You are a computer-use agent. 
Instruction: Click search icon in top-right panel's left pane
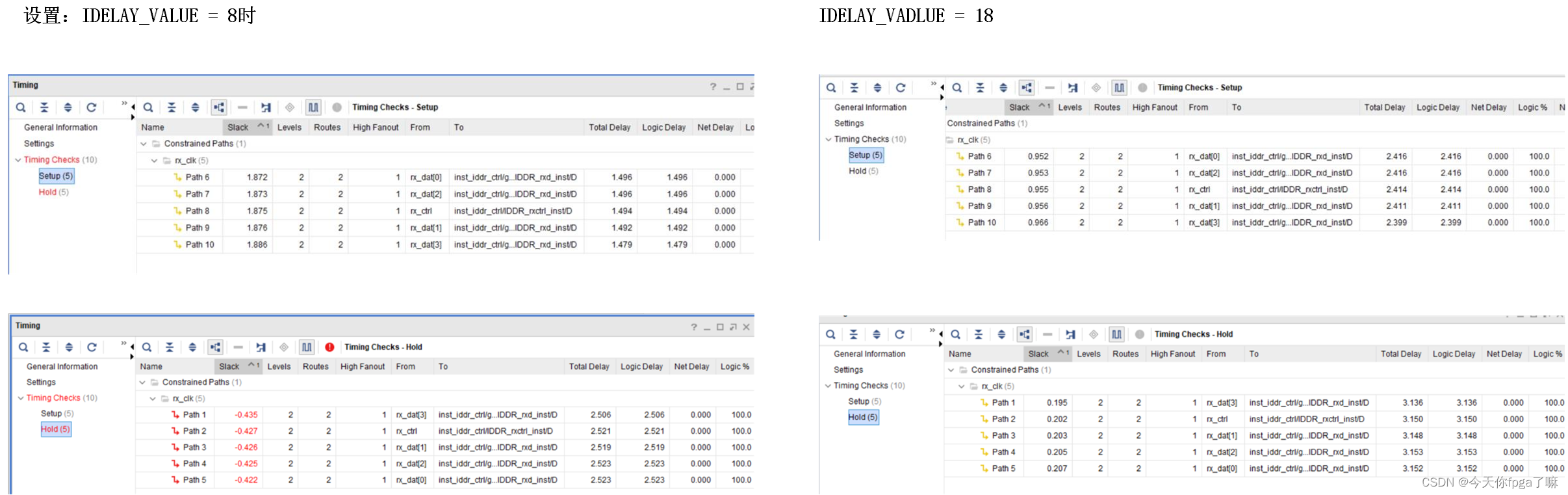[831, 88]
